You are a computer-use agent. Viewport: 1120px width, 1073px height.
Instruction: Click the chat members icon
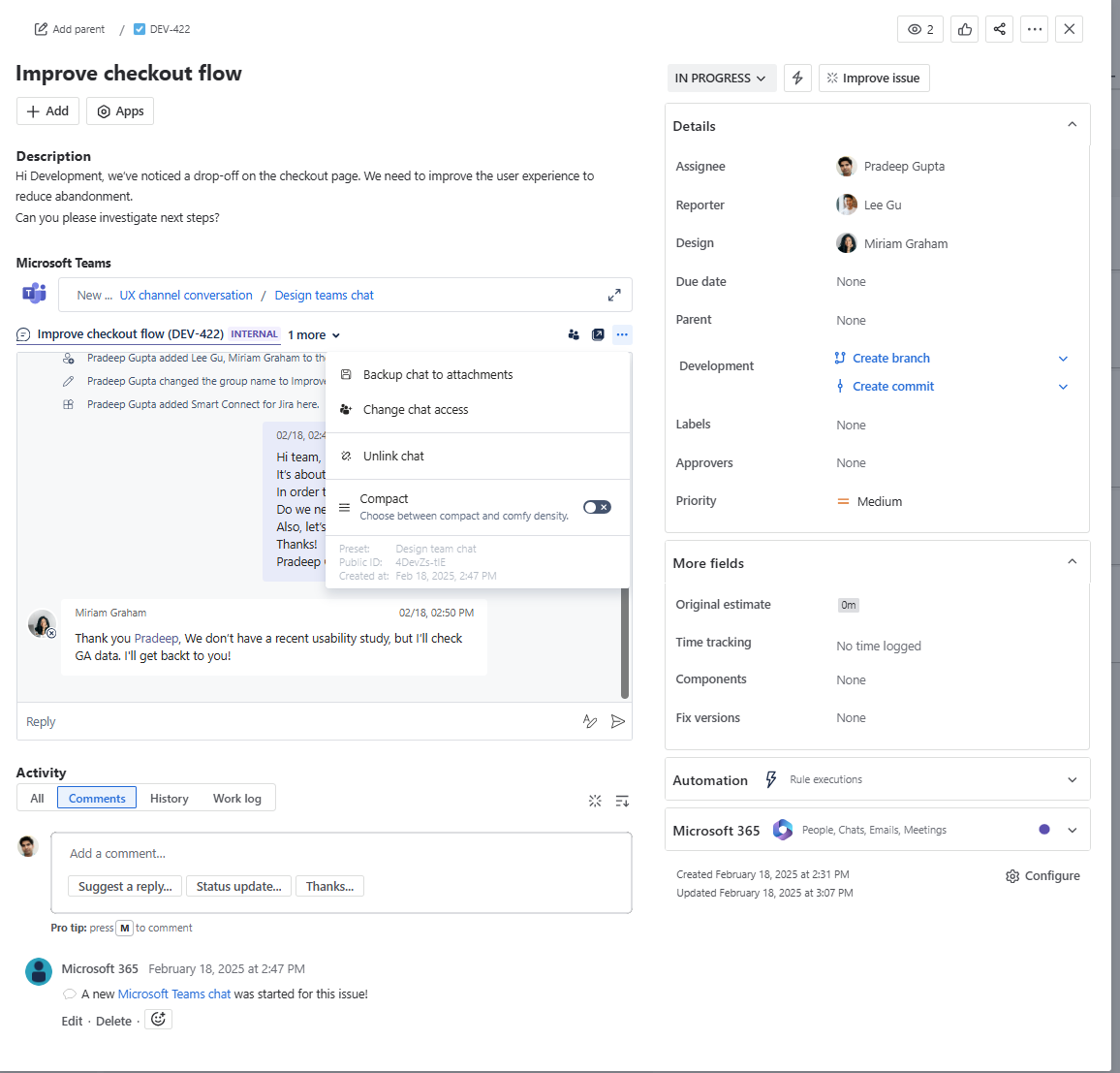tap(574, 335)
